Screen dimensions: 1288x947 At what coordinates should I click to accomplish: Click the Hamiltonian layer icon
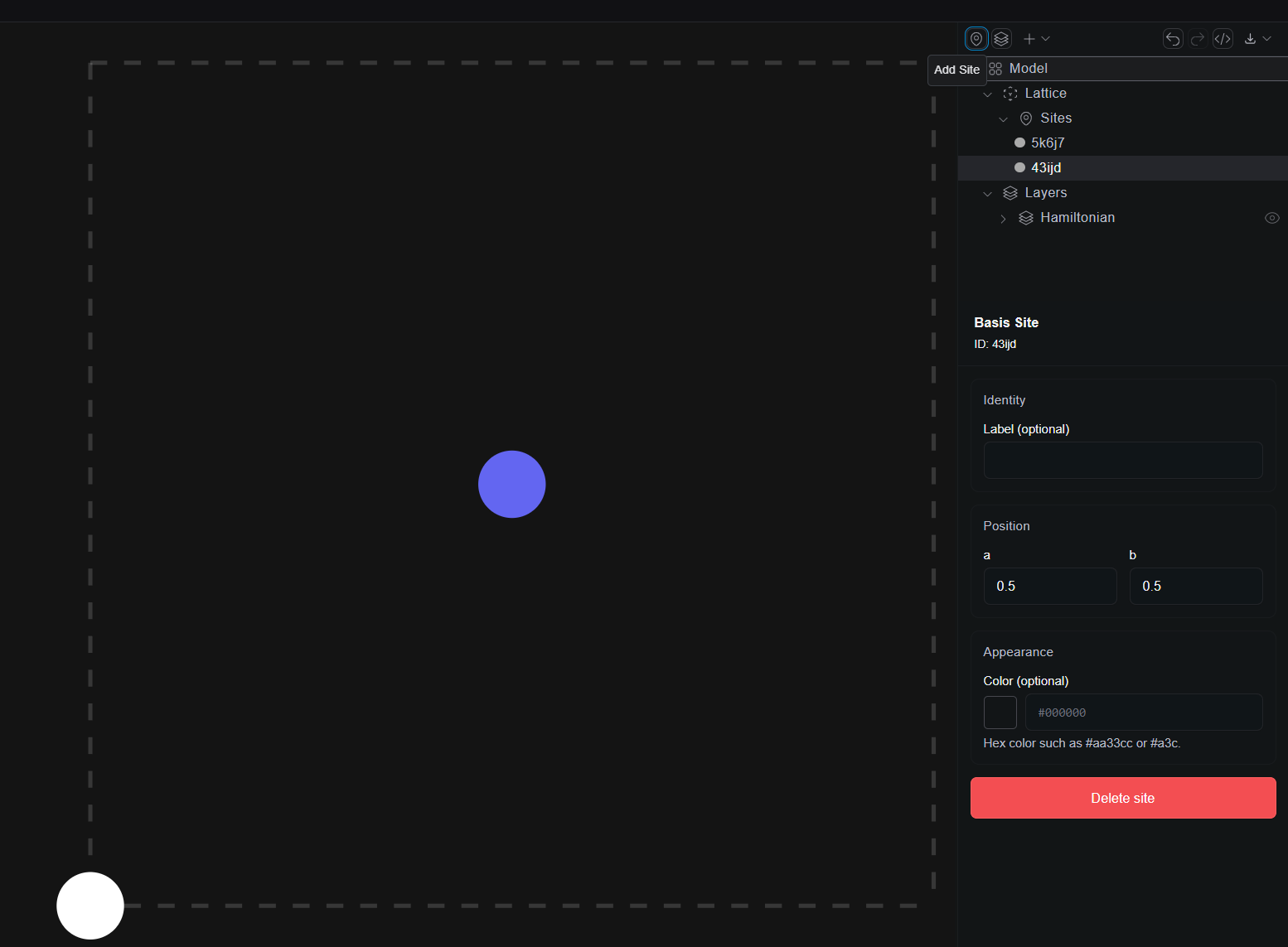tap(1026, 218)
